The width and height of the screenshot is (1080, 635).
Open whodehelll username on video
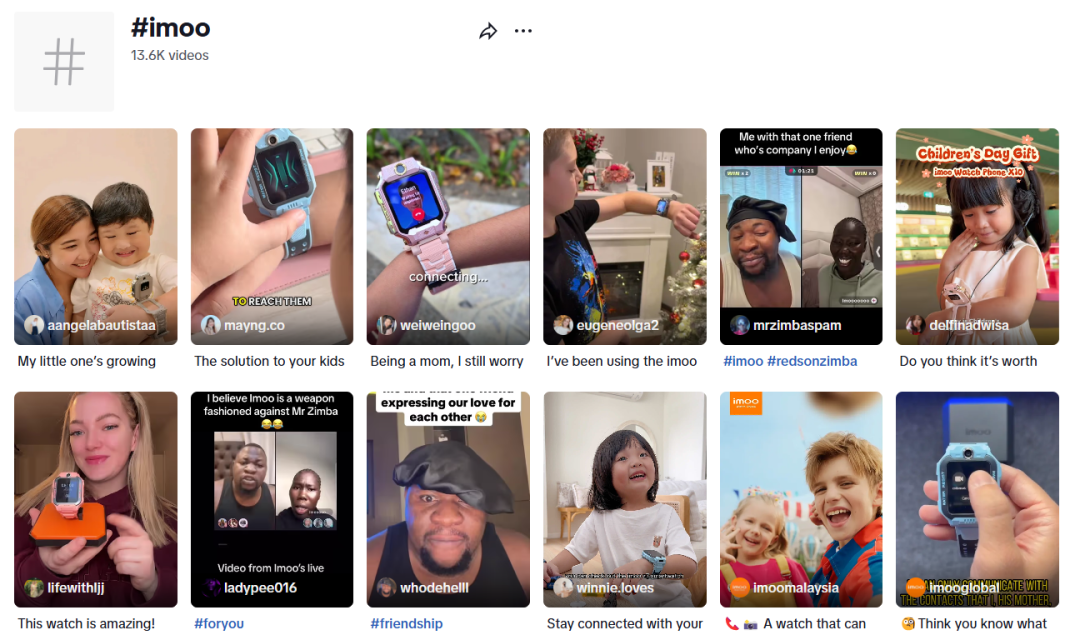point(434,587)
